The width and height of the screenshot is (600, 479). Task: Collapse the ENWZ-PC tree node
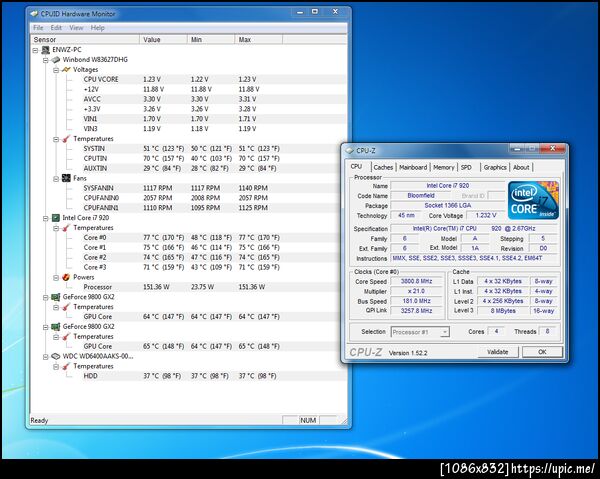click(36, 50)
